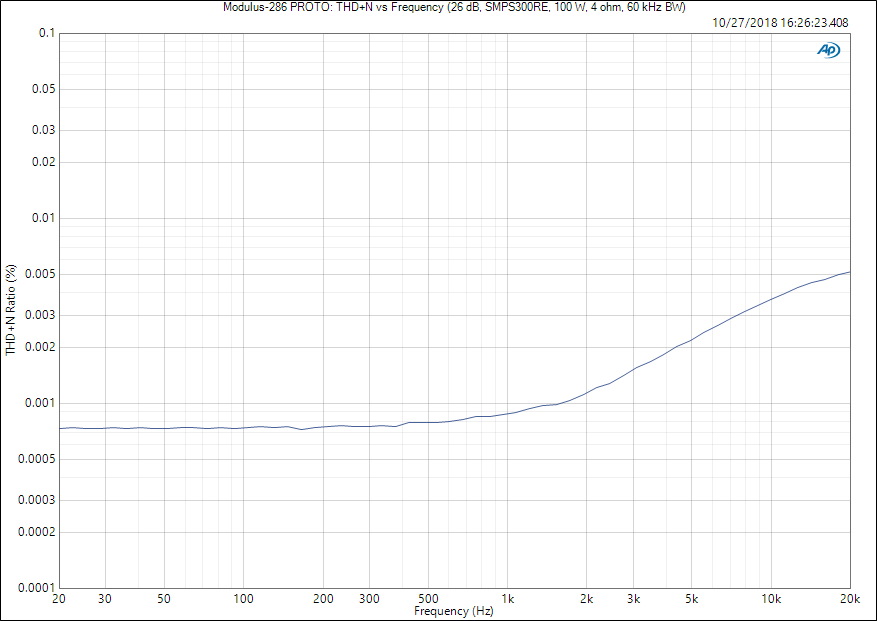Click the x-axis tick label "1k"
The height and width of the screenshot is (621, 877).
[507, 599]
